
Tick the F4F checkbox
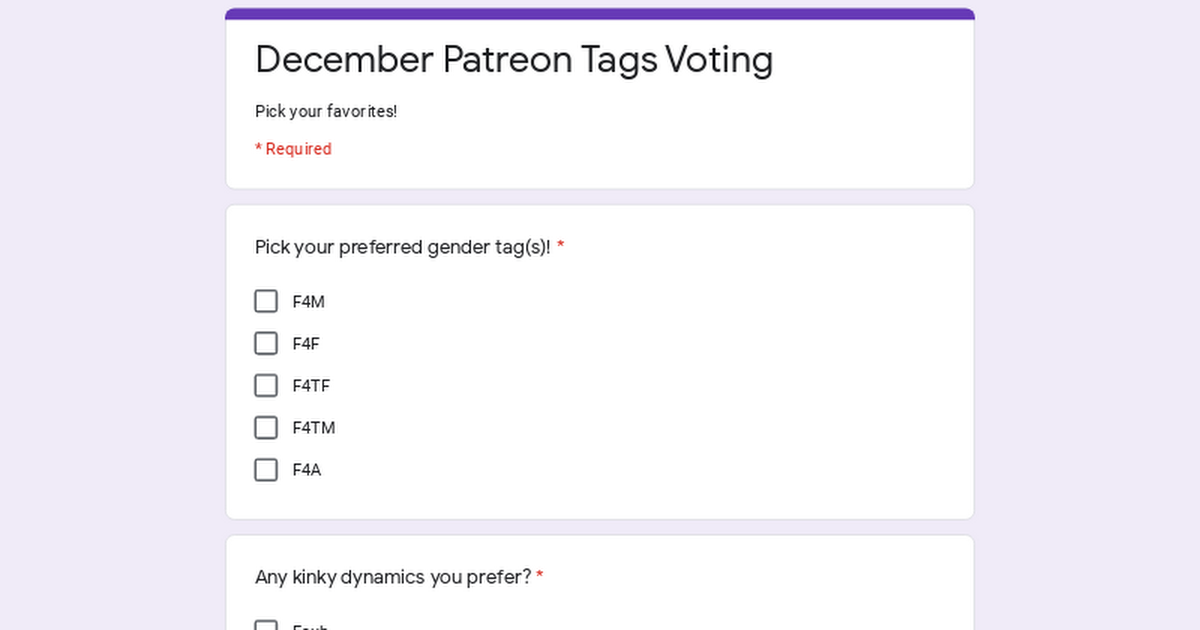266,343
